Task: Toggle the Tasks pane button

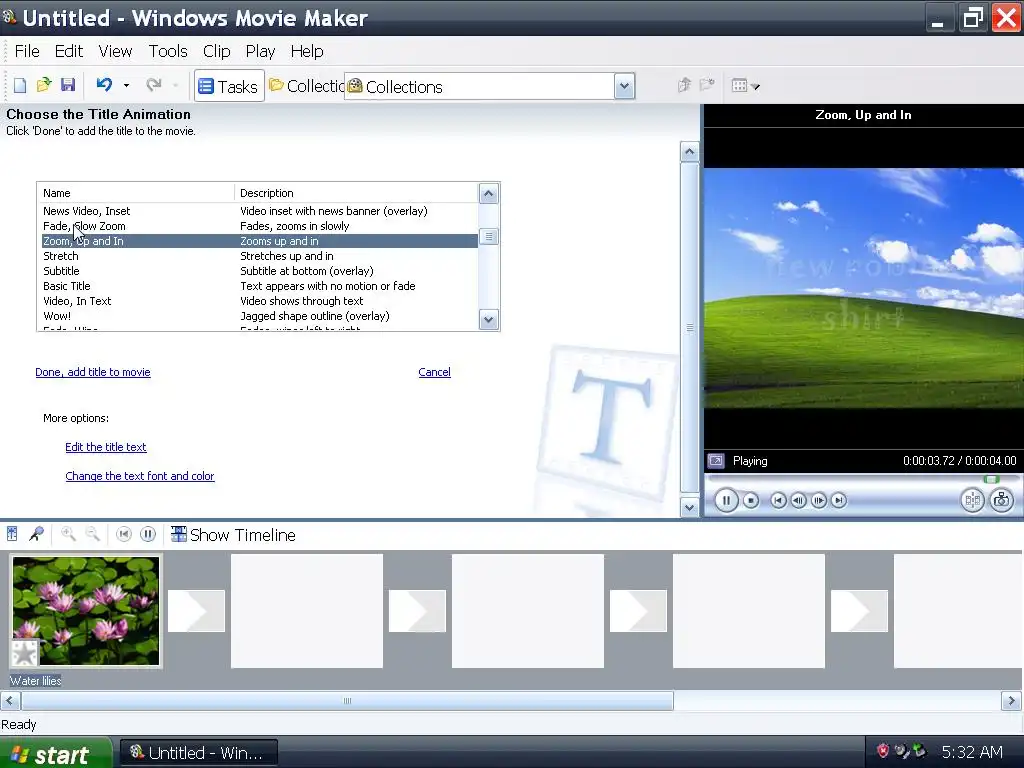Action: tap(229, 86)
